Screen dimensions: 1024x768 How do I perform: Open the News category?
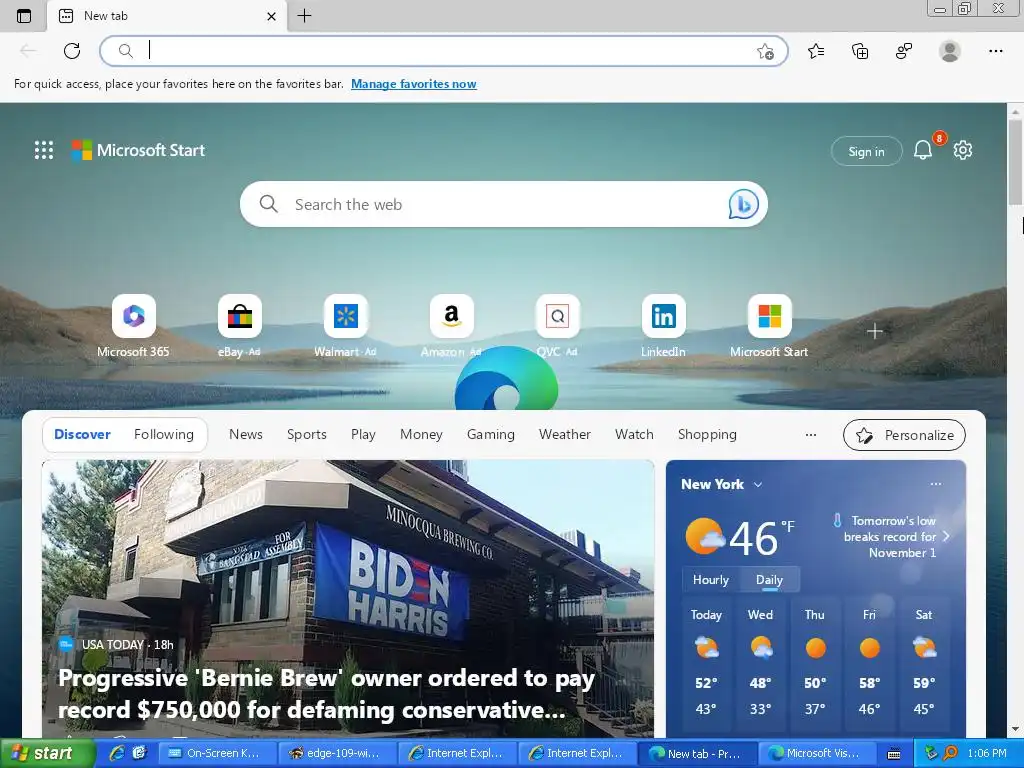pos(246,434)
